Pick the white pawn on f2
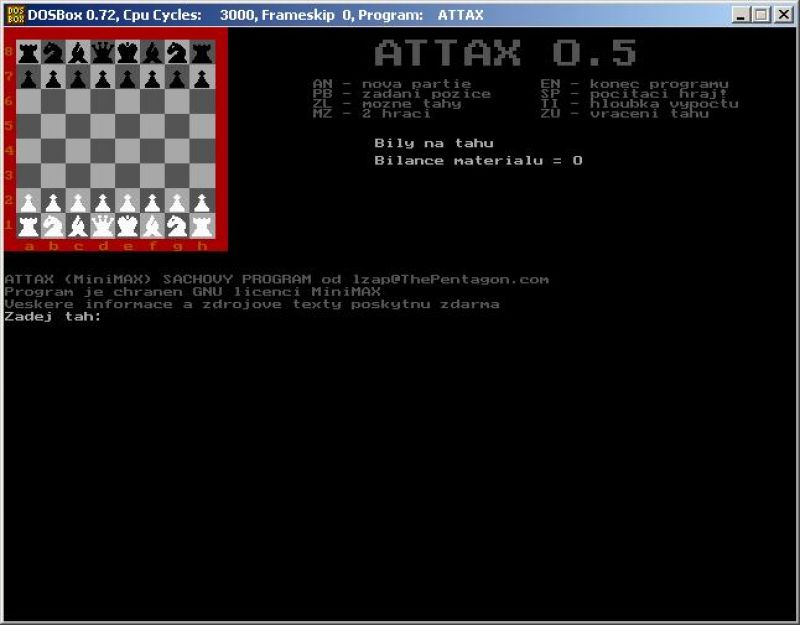This screenshot has height=625, width=800. click(153, 203)
